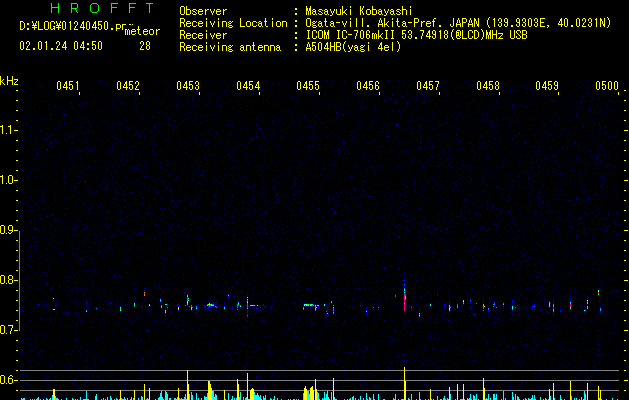Viewport: 629px width, 400px height.
Task: Click the 0457 time marker
Action: (x=428, y=86)
